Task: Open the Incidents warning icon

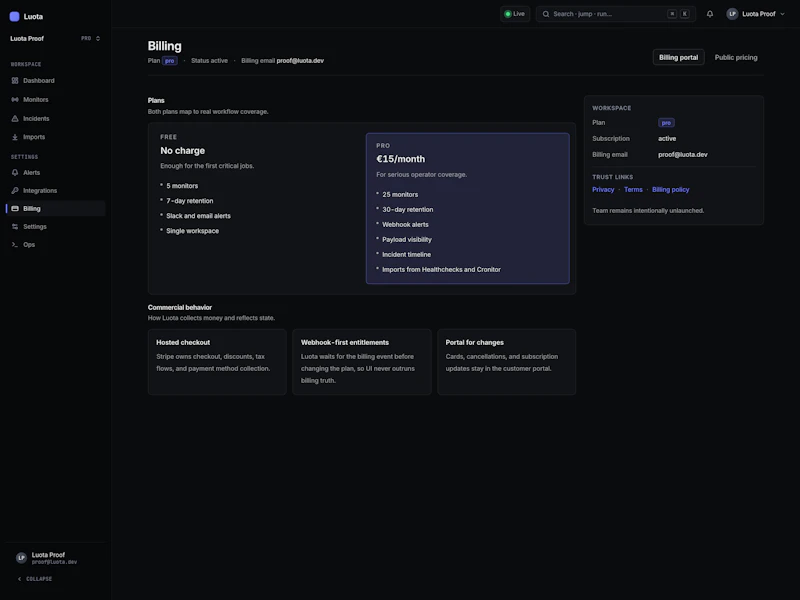Action: 15,118
